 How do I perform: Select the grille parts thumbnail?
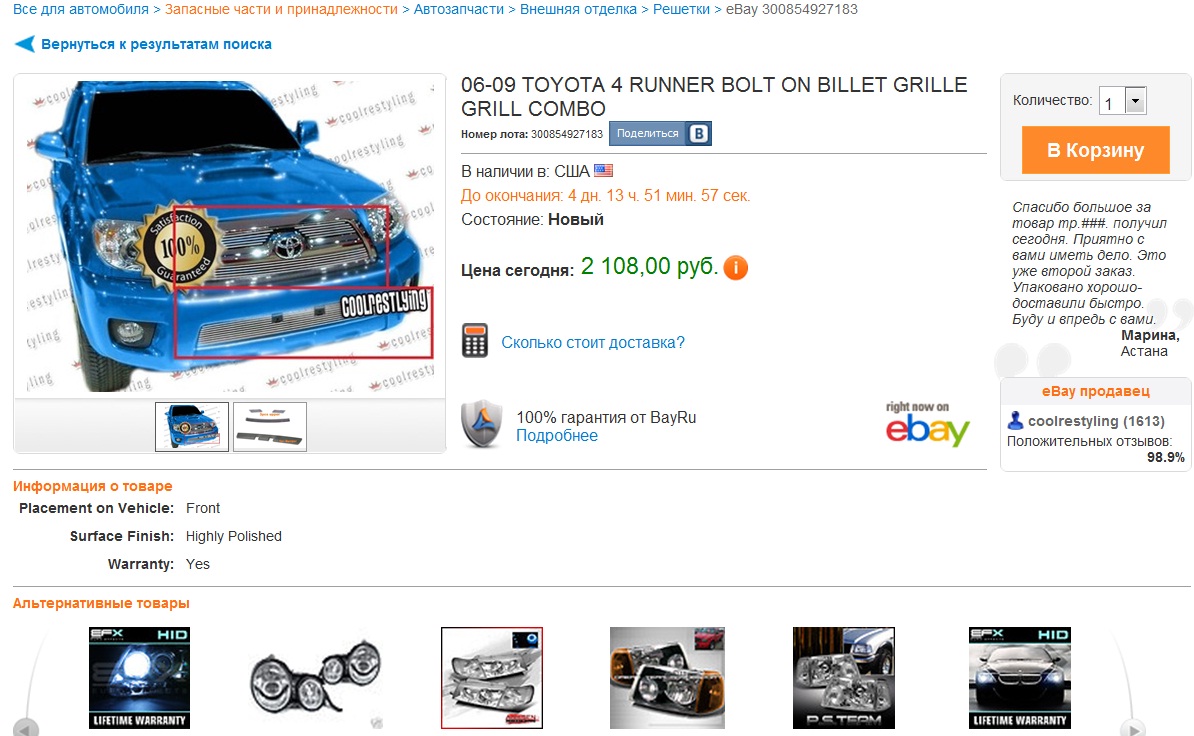click(270, 426)
